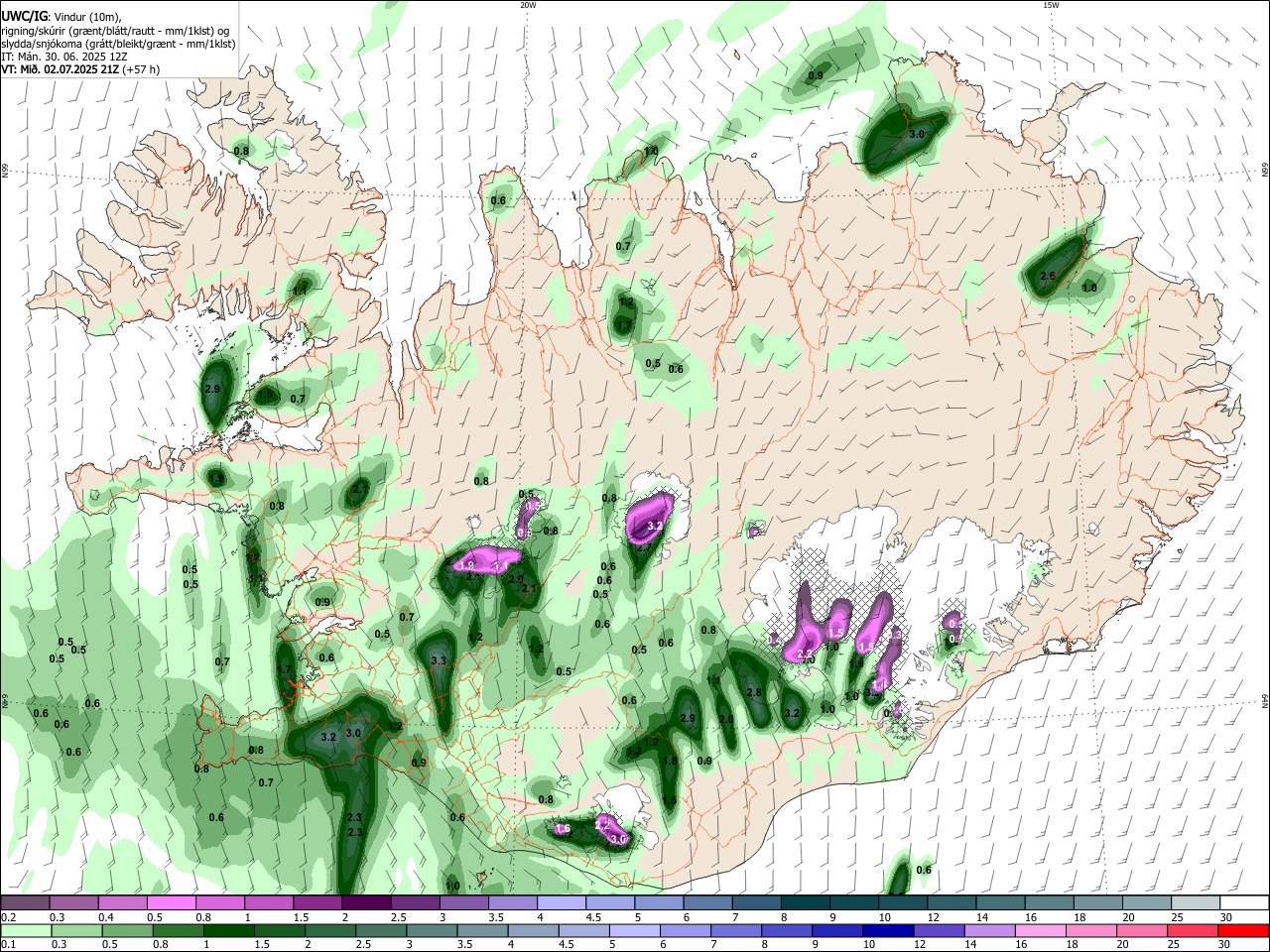Viewport: 1270px width, 952px height.
Task: Click the VT: Mið. 02.07.2025 21Z (+57 h) line
Action: pos(80,69)
